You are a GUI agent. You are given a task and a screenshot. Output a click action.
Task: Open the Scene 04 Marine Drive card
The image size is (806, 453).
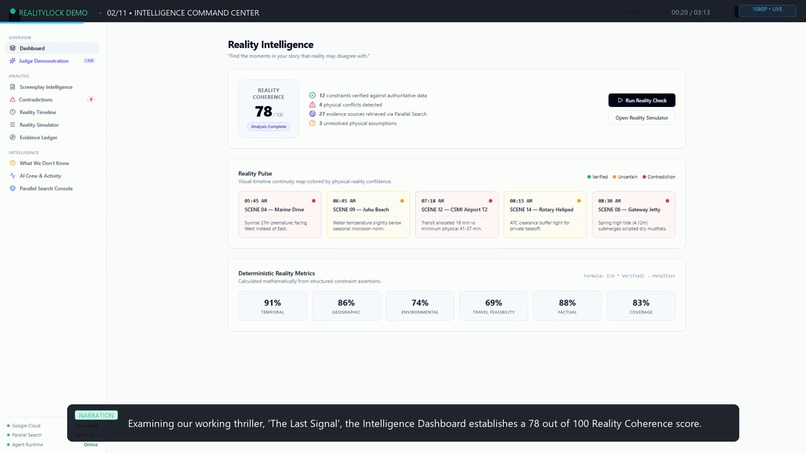tap(280, 214)
